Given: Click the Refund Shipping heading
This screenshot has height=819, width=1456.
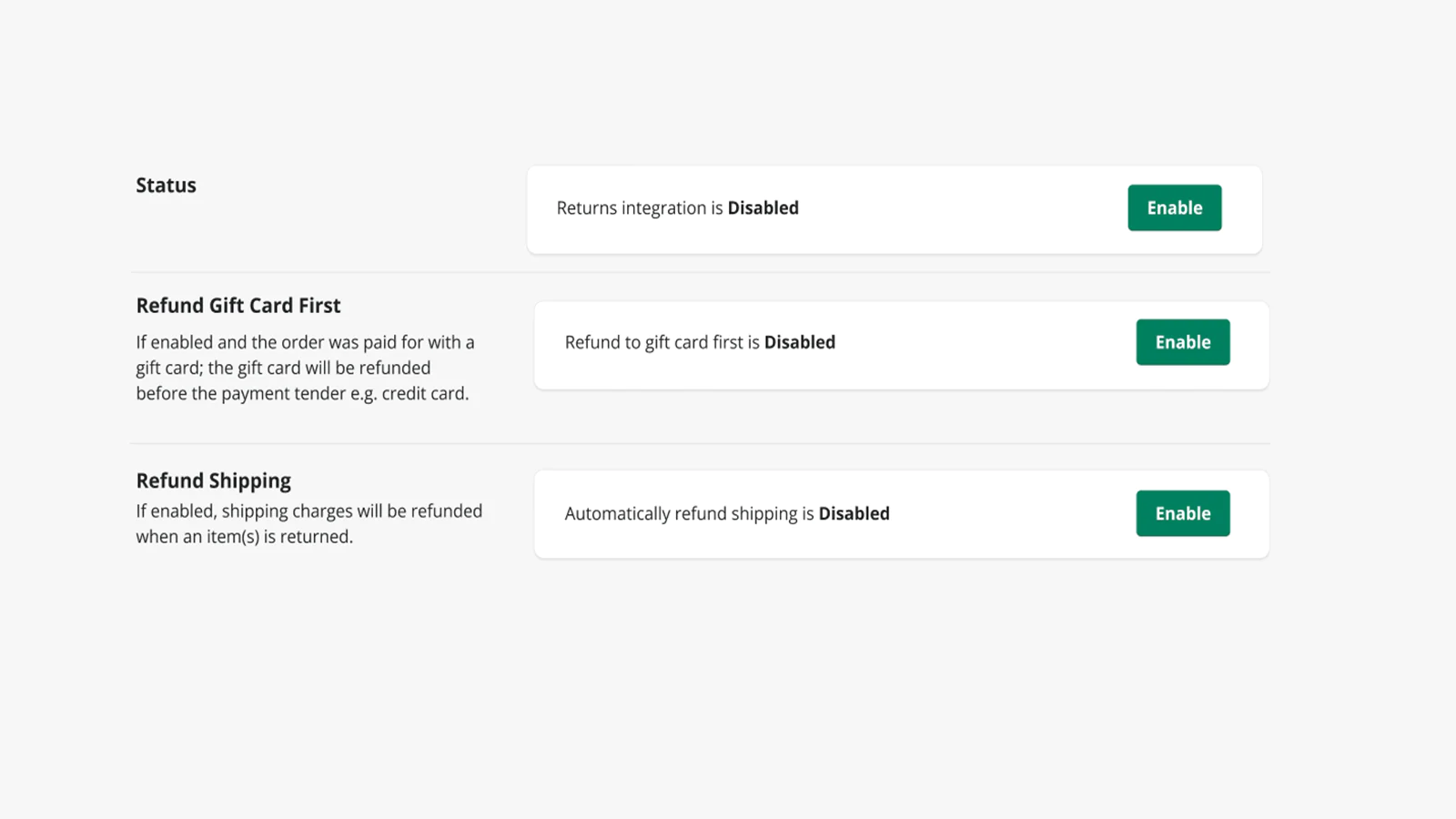Looking at the screenshot, I should point(213,480).
